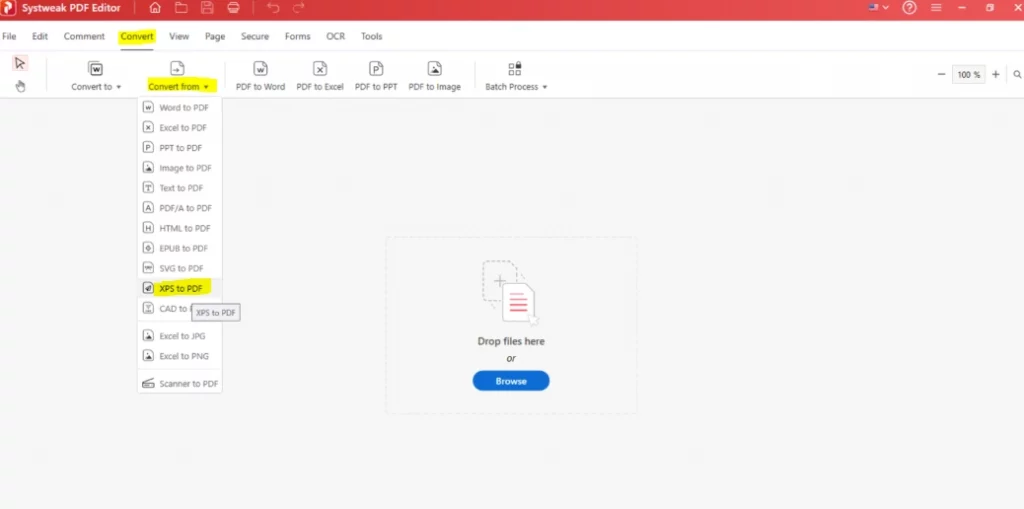Choose Word to PDF option
This screenshot has height=509, width=1024.
point(180,108)
